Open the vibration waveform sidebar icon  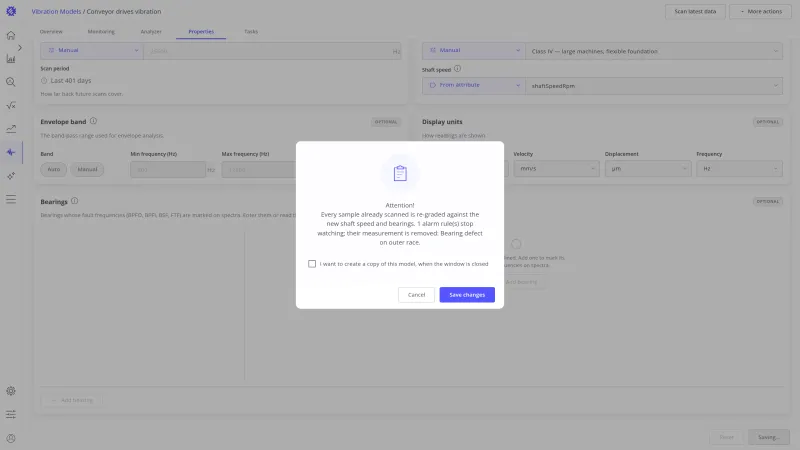coord(11,152)
